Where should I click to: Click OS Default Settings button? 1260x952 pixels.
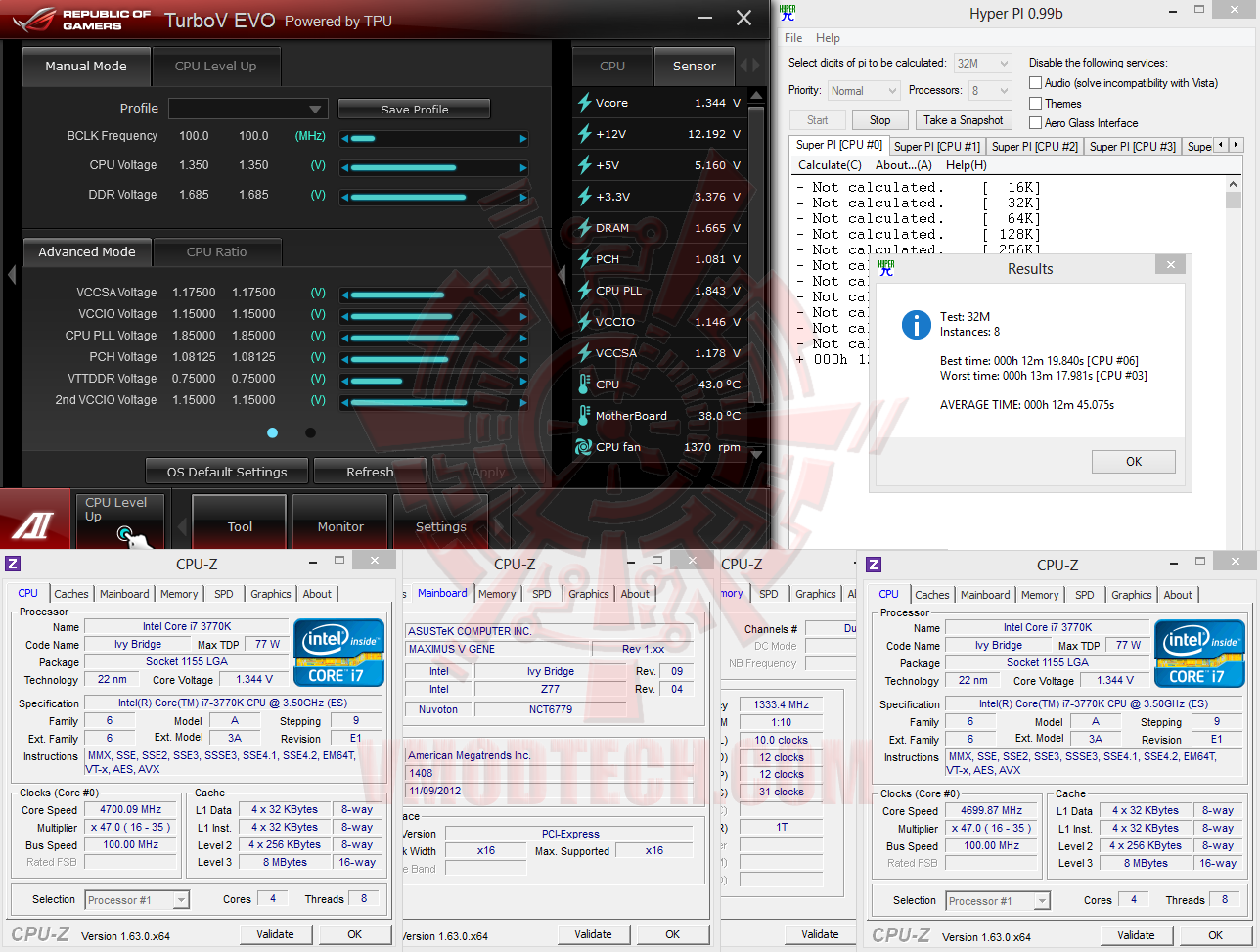(227, 472)
